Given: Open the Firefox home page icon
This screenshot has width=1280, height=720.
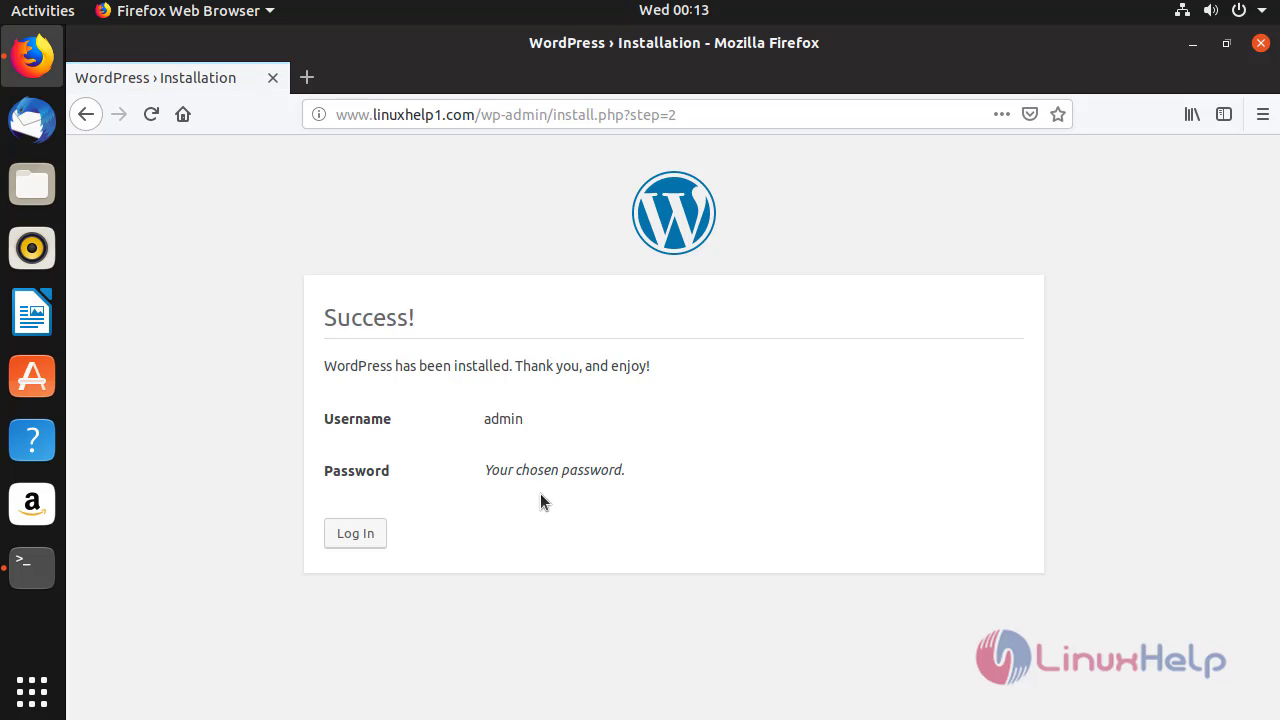Looking at the screenshot, I should pos(183,114).
